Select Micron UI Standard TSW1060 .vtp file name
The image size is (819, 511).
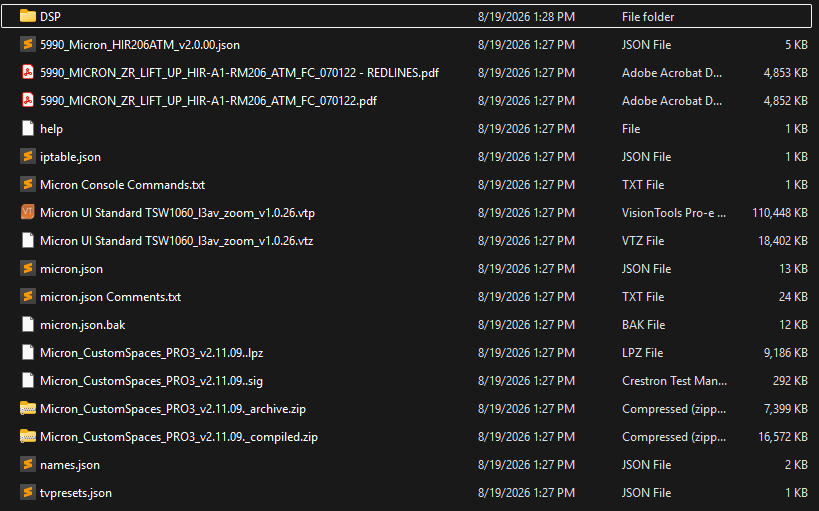[178, 213]
